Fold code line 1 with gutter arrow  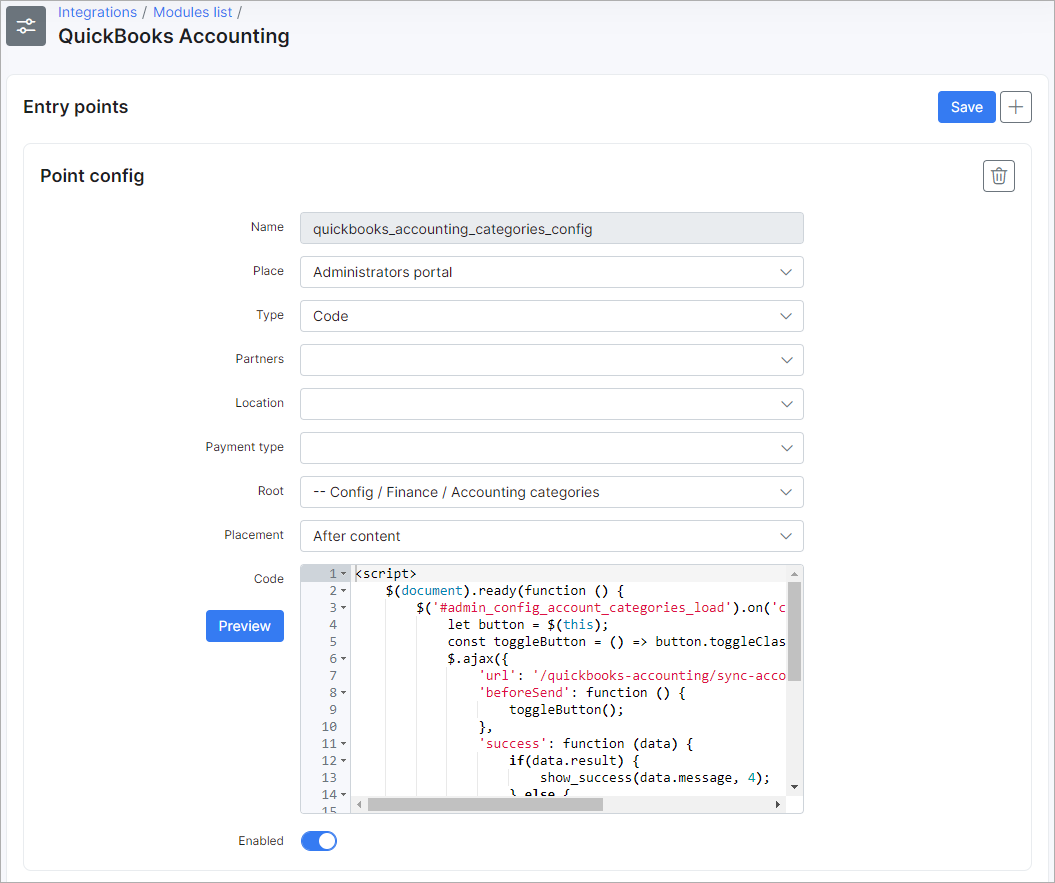344,574
